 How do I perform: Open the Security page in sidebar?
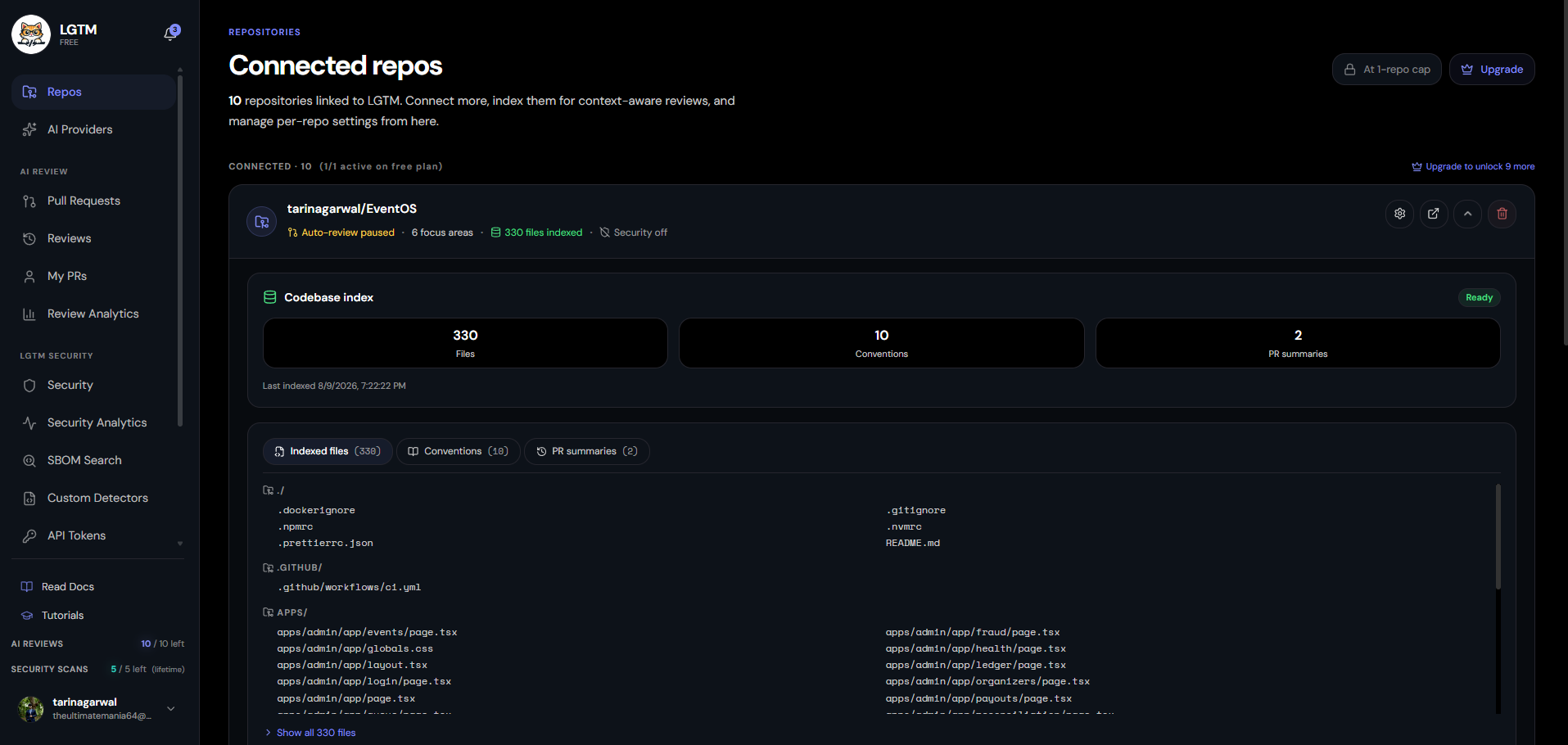pos(93,385)
